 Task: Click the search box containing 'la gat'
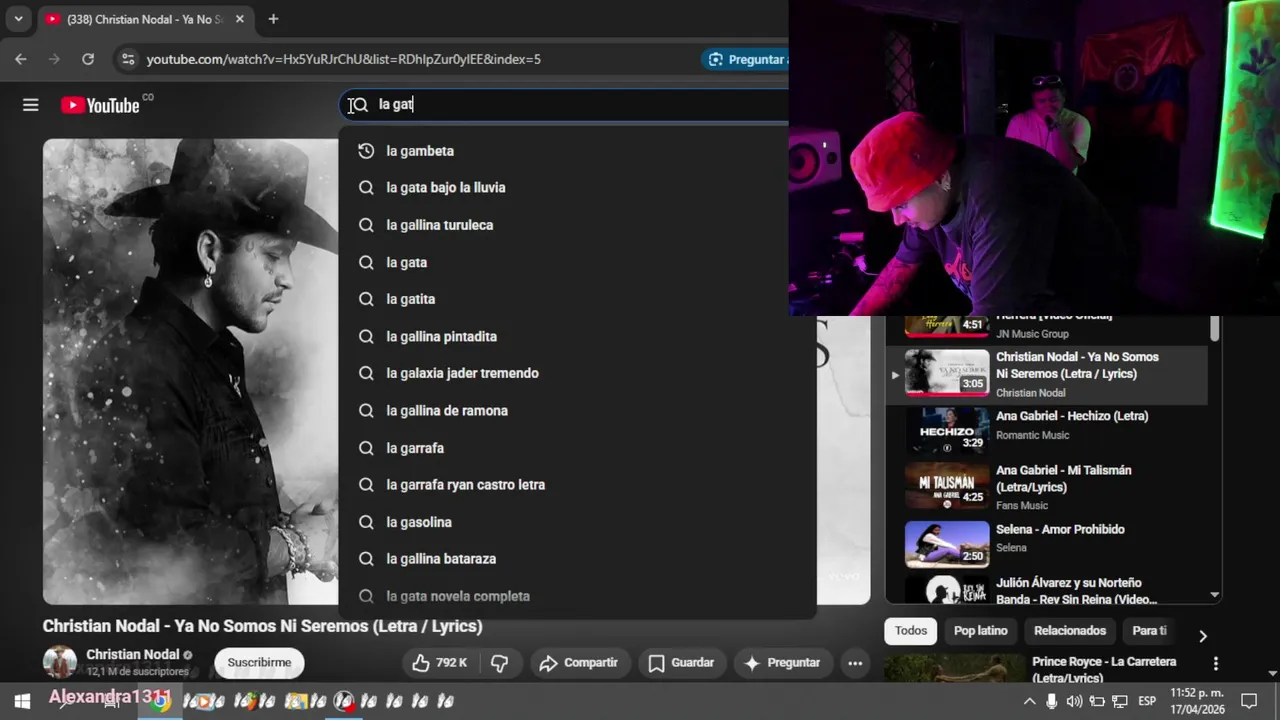pos(565,104)
